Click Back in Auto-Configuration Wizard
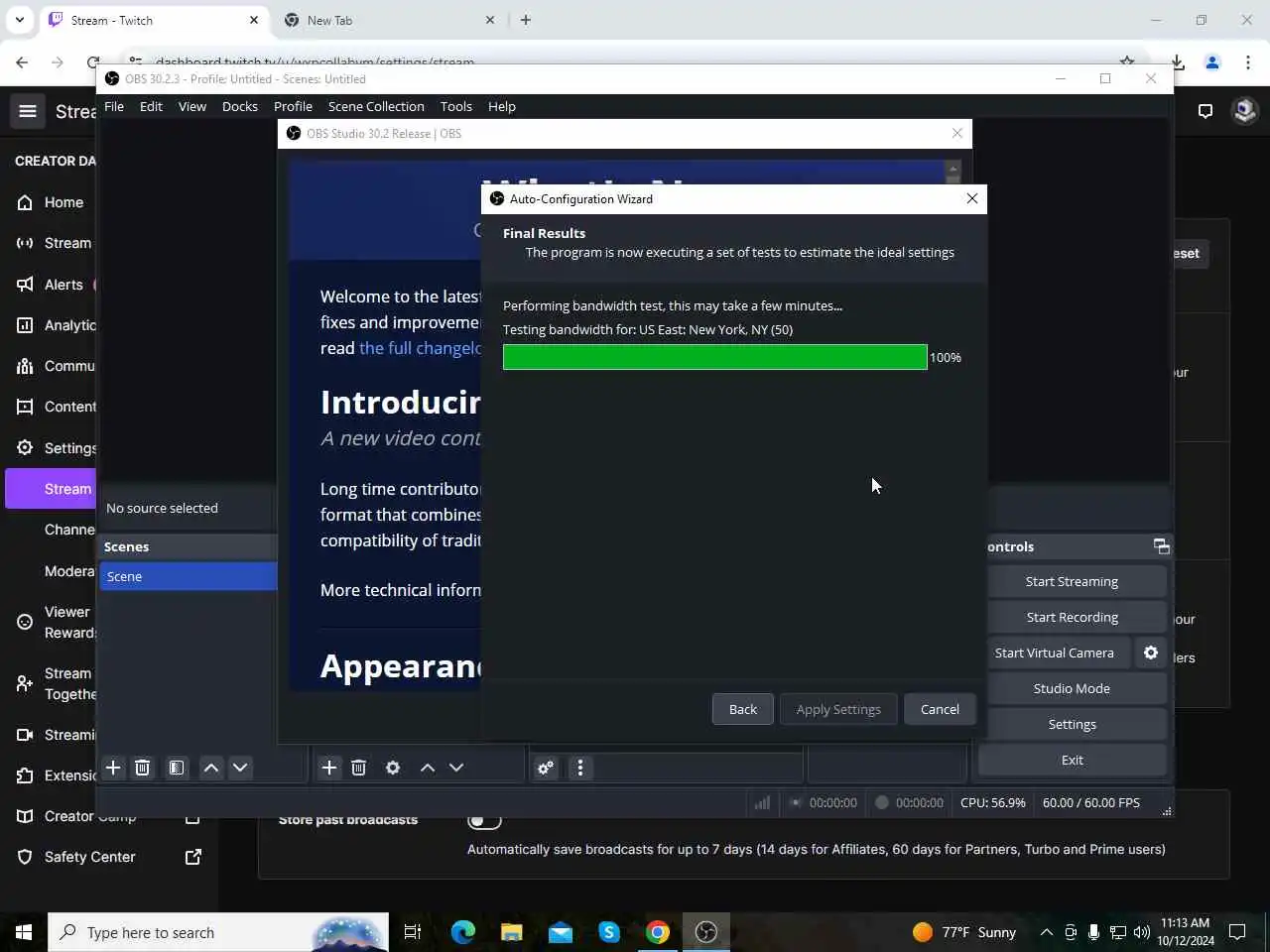Image resolution: width=1270 pixels, height=952 pixels. click(x=743, y=709)
